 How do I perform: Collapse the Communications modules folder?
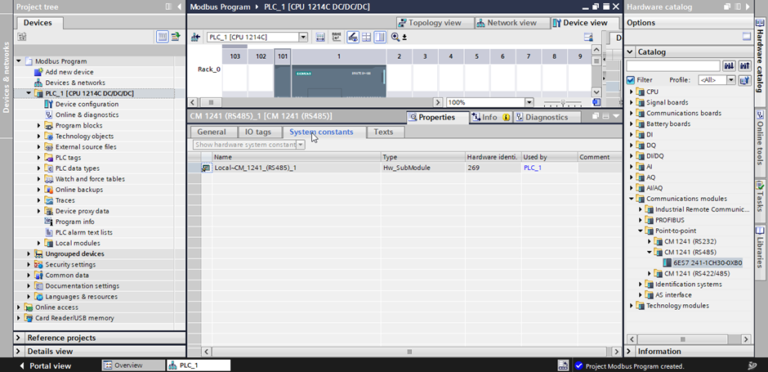pos(631,199)
